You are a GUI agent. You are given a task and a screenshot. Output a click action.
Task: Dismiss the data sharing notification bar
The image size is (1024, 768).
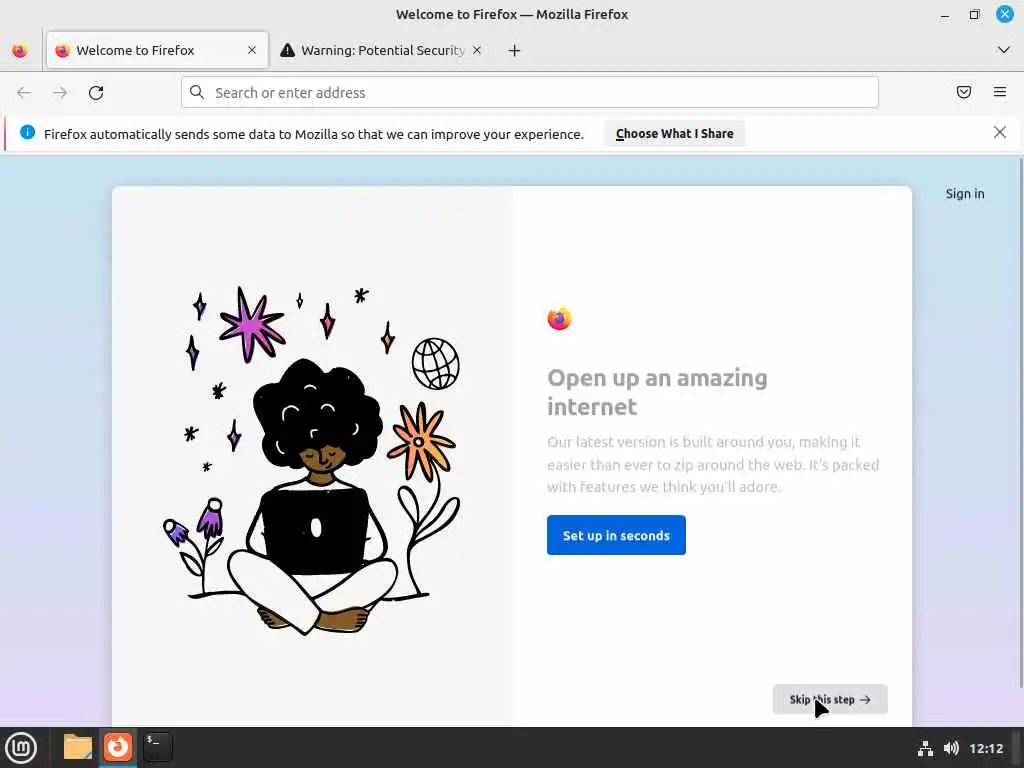[1000, 133]
